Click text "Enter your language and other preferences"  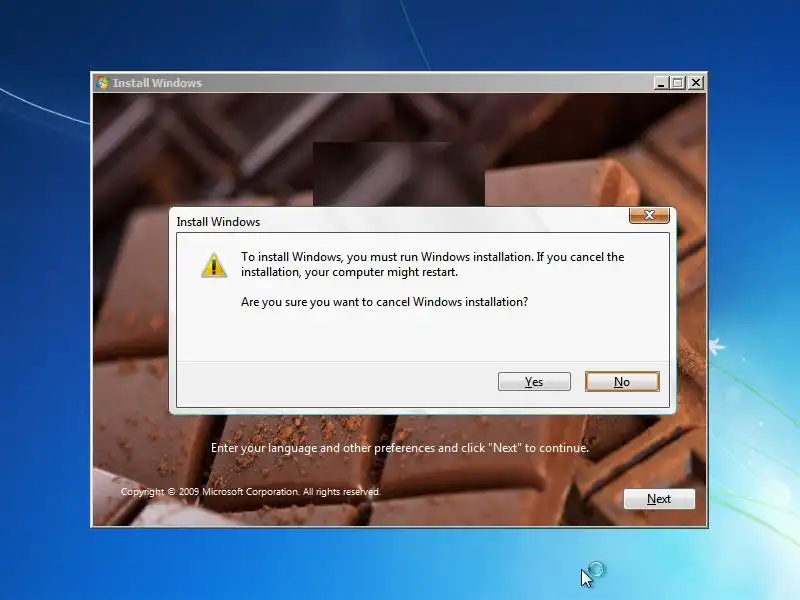[323, 448]
